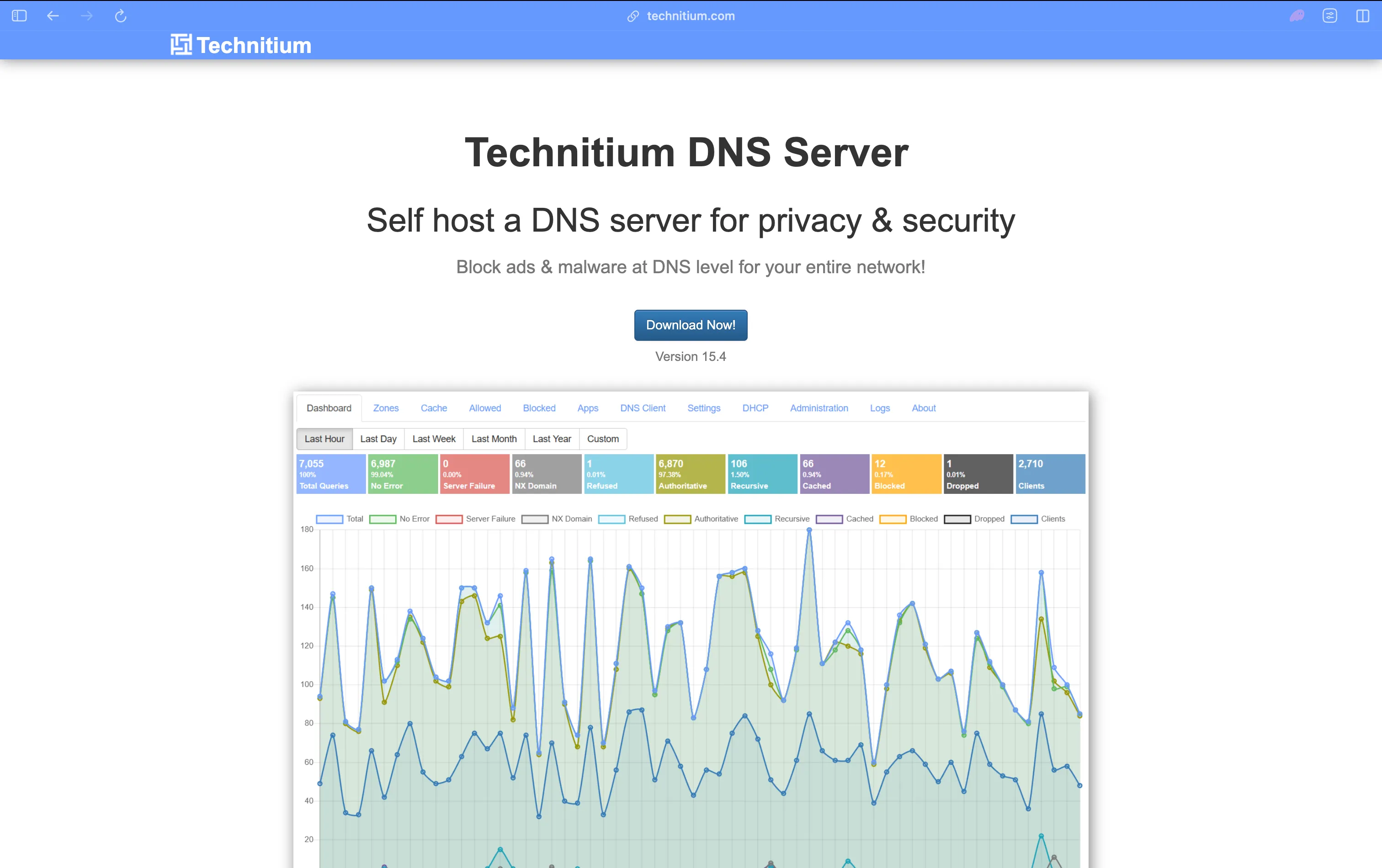The height and width of the screenshot is (868, 1382).
Task: Open the page controls icon in toolbar
Action: [1330, 16]
